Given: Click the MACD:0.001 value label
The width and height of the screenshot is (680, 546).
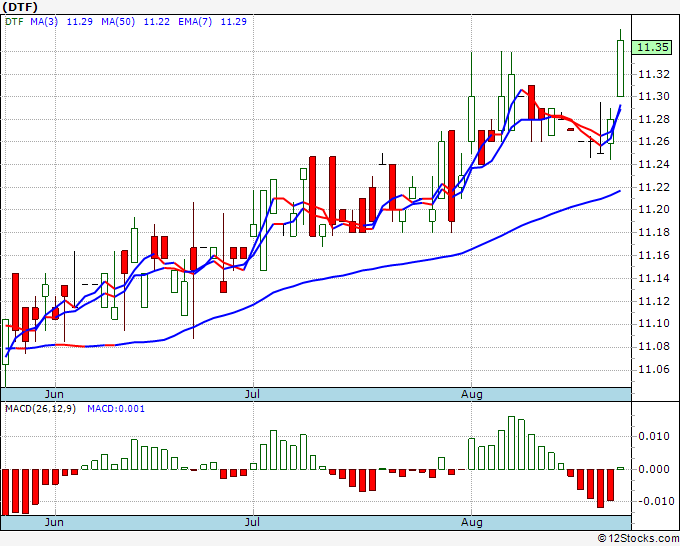Looking at the screenshot, I should click(116, 409).
